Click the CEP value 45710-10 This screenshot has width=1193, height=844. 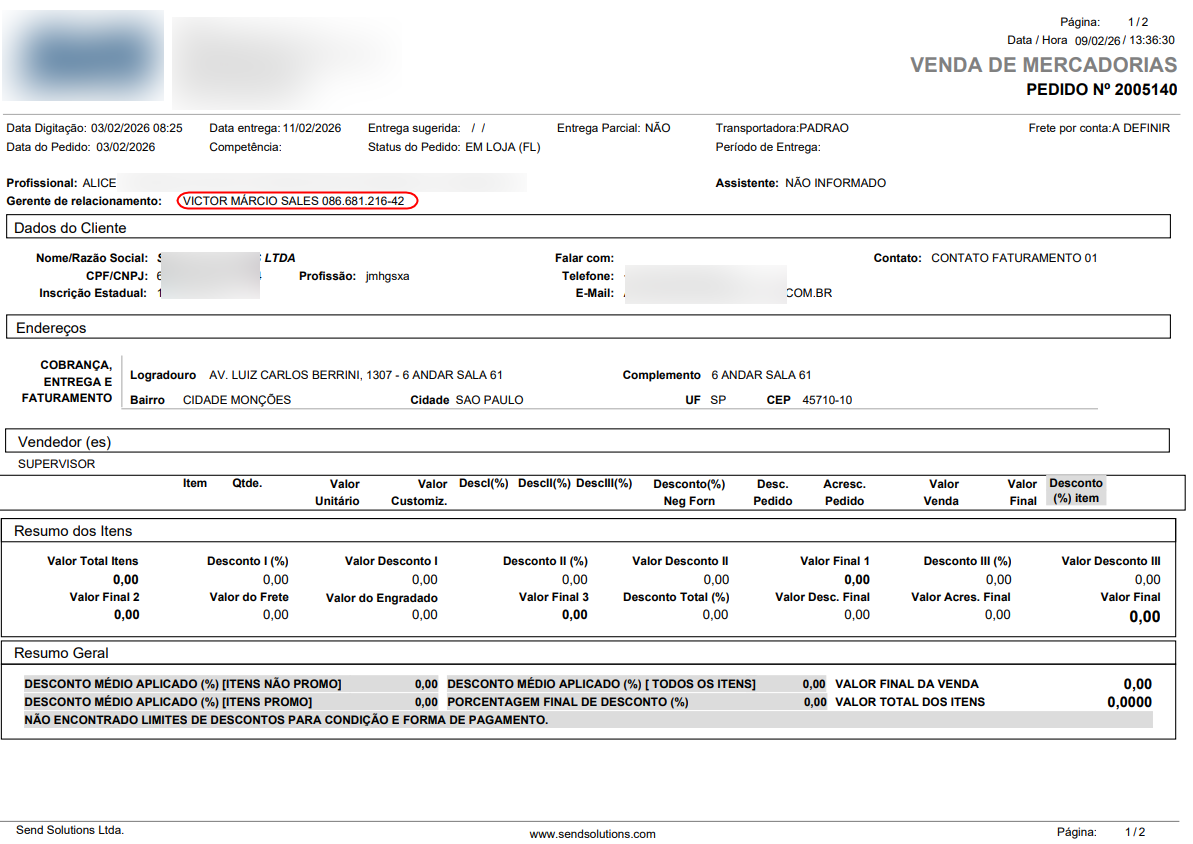(x=827, y=400)
